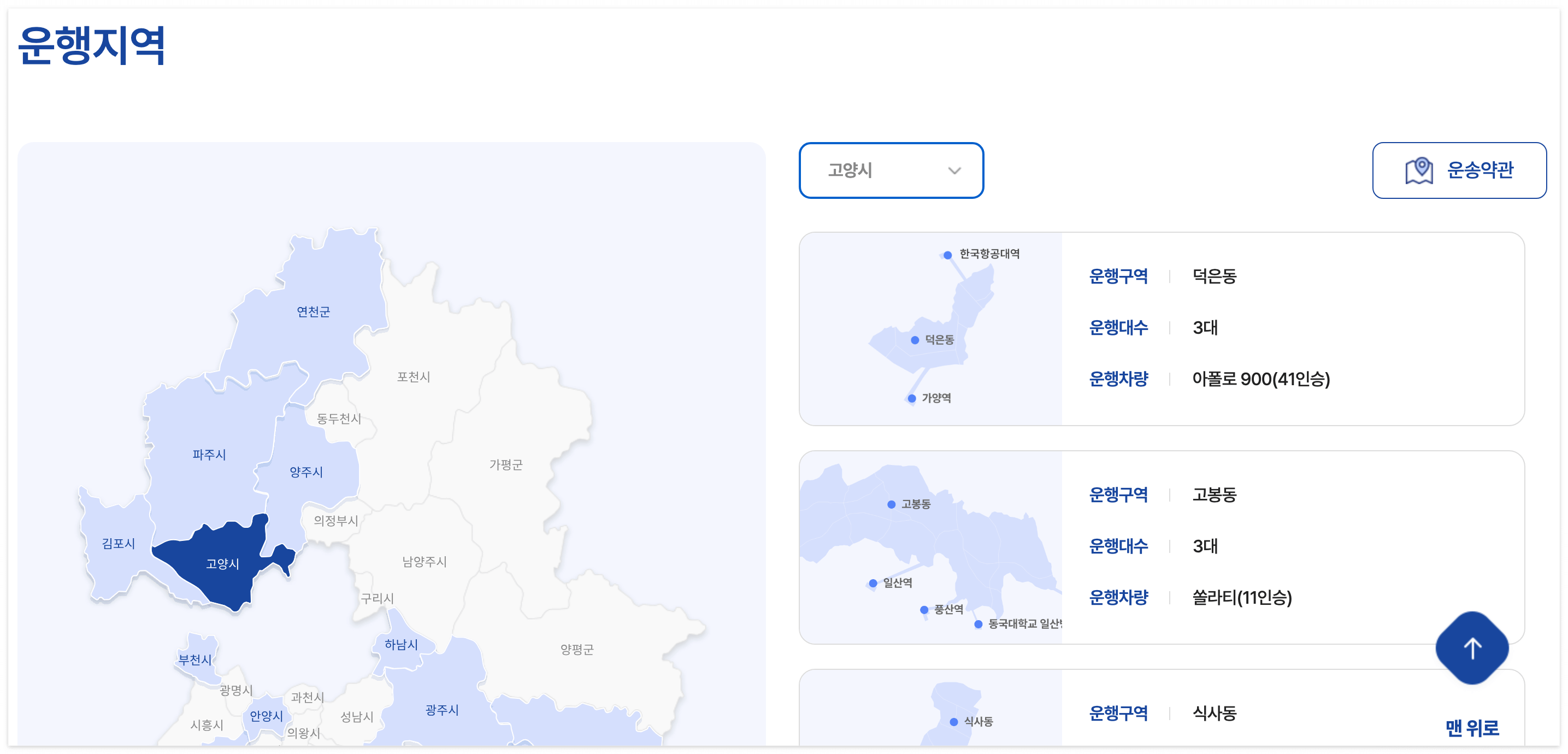Viewport: 1568px width, 754px height.
Task: Click the 가양역 dot on the first route map
Action: pyautogui.click(x=911, y=398)
